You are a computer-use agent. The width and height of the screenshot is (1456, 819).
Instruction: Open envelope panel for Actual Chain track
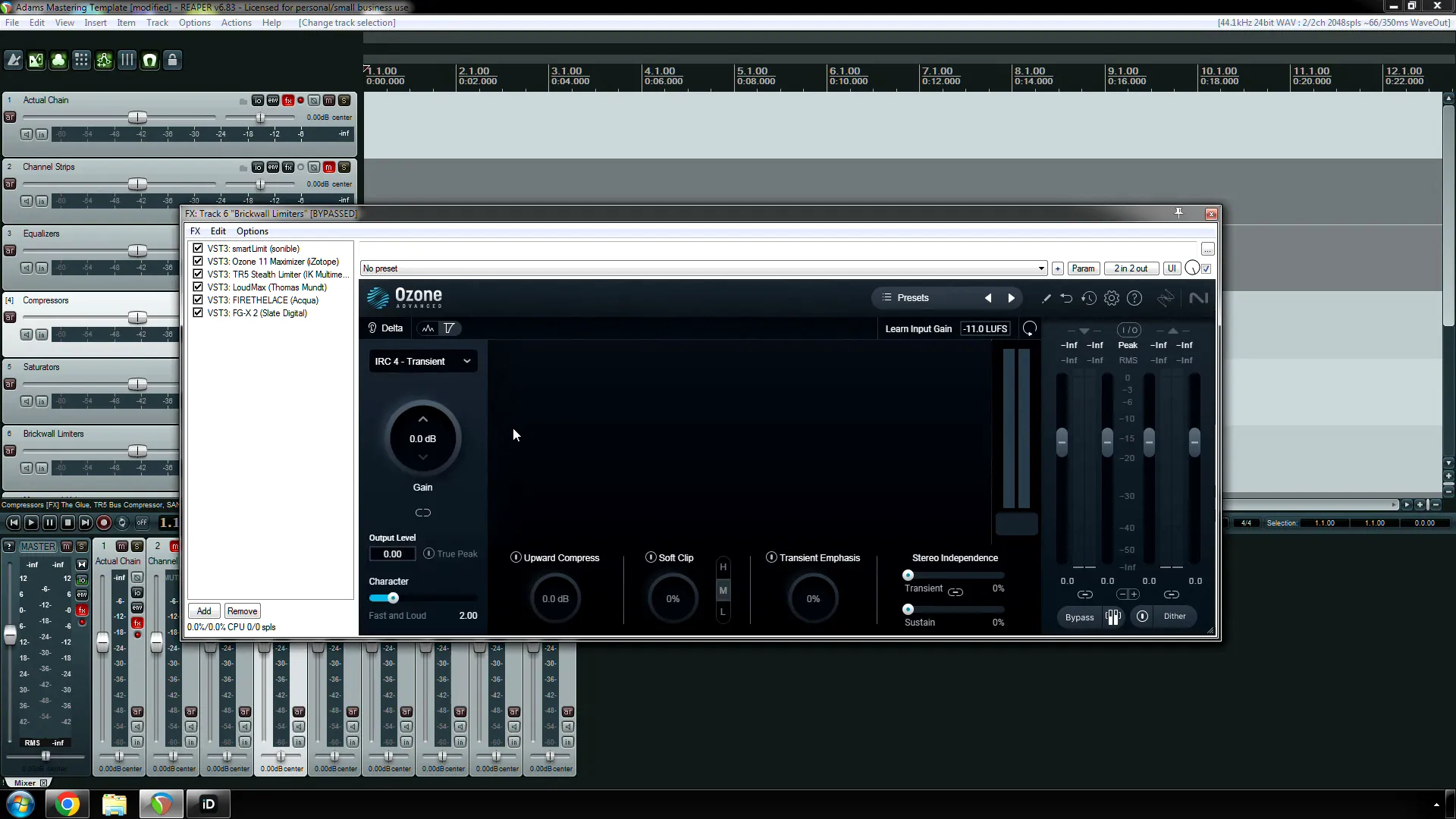click(x=273, y=100)
